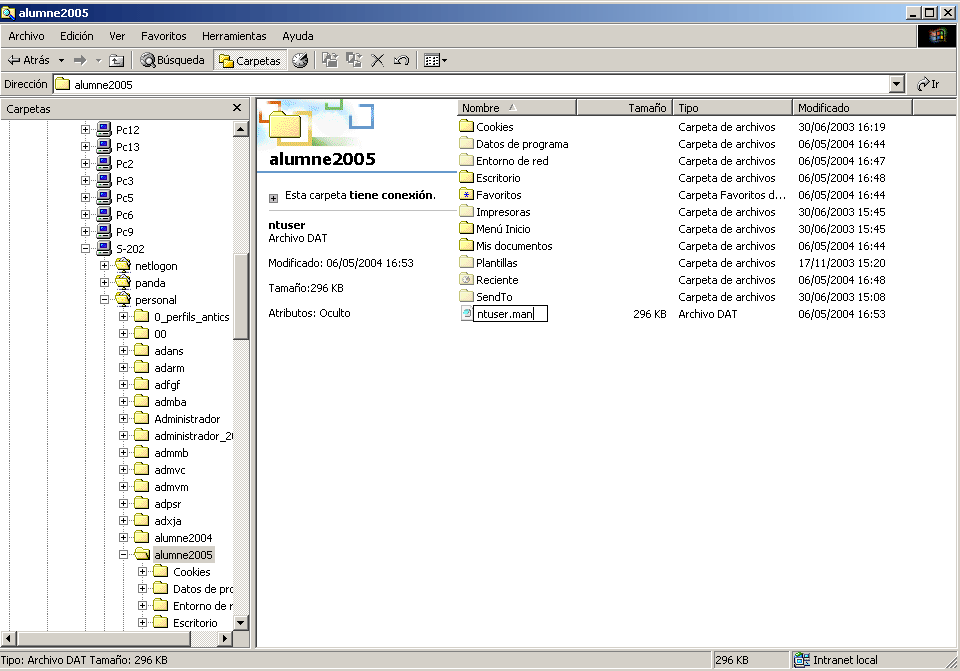Go back with the Atrás button

(x=28, y=60)
